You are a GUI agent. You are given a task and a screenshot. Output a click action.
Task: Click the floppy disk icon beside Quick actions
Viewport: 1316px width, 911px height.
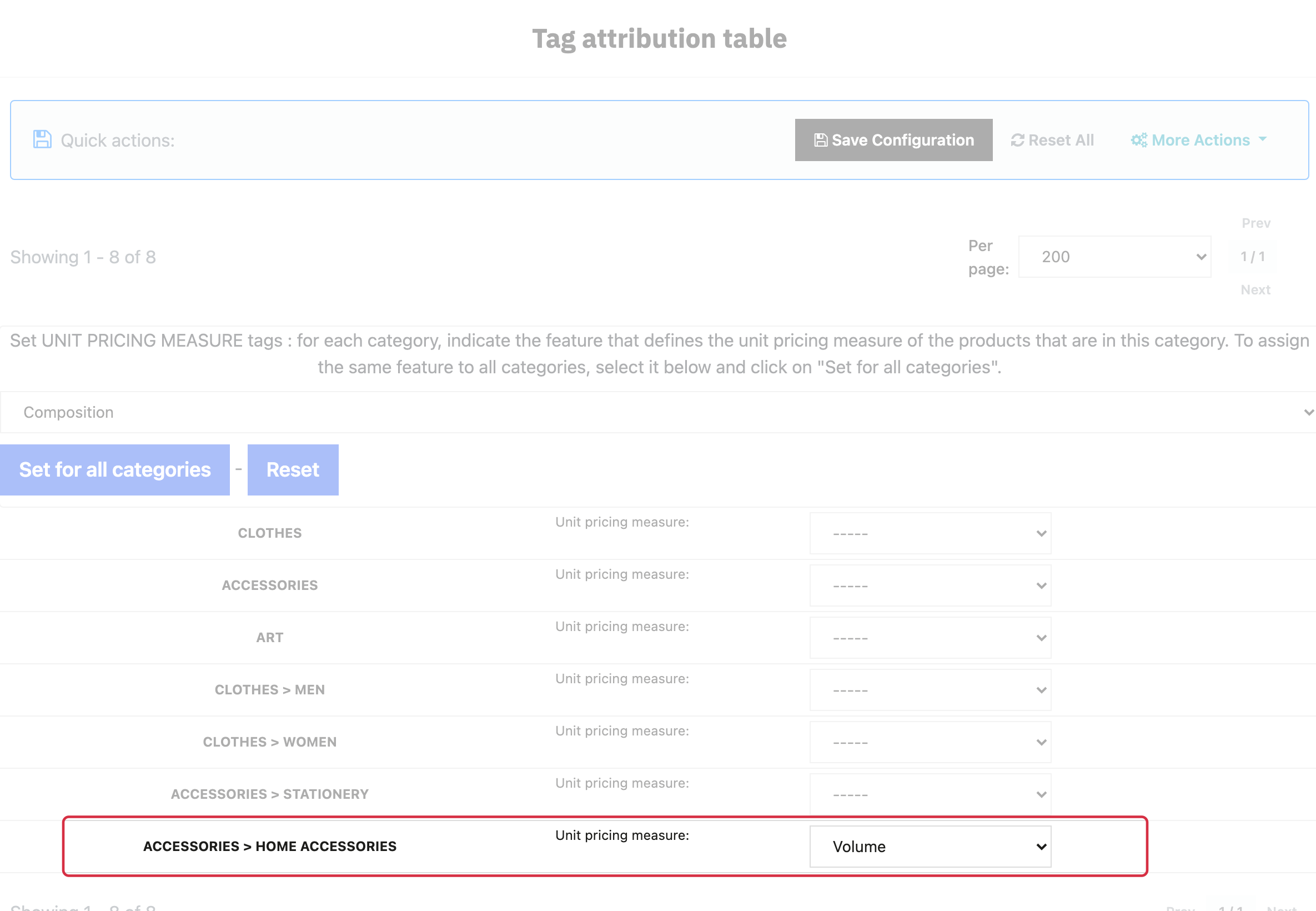point(42,139)
